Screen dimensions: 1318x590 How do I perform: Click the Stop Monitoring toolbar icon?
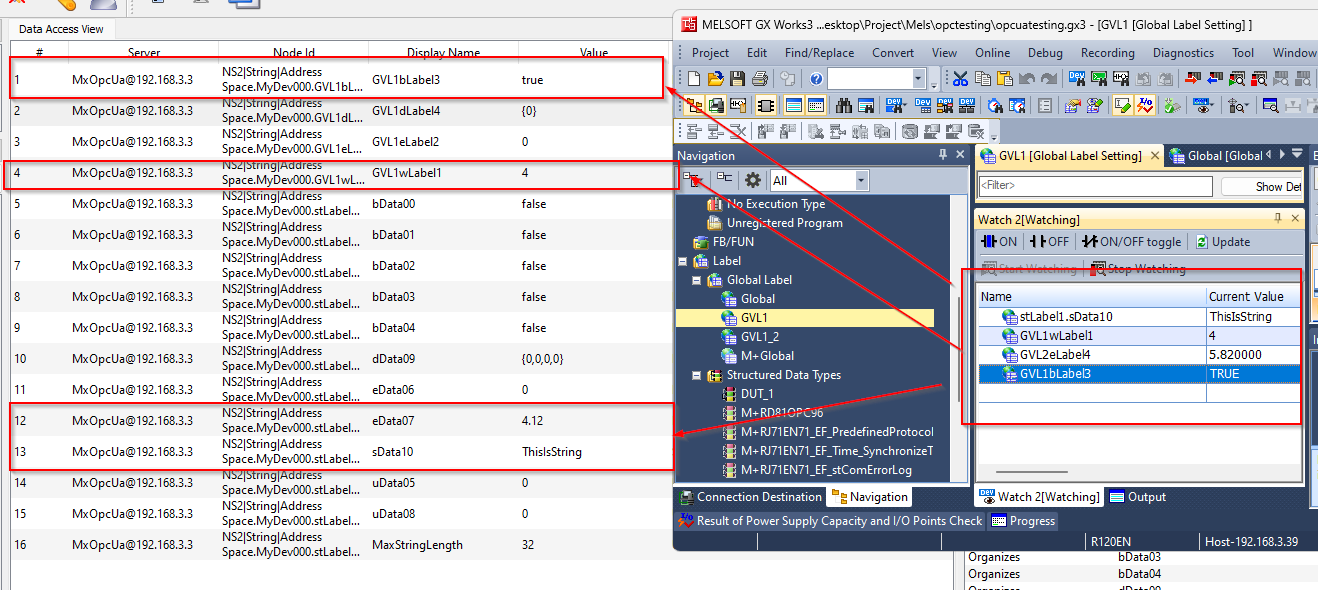point(1259,78)
